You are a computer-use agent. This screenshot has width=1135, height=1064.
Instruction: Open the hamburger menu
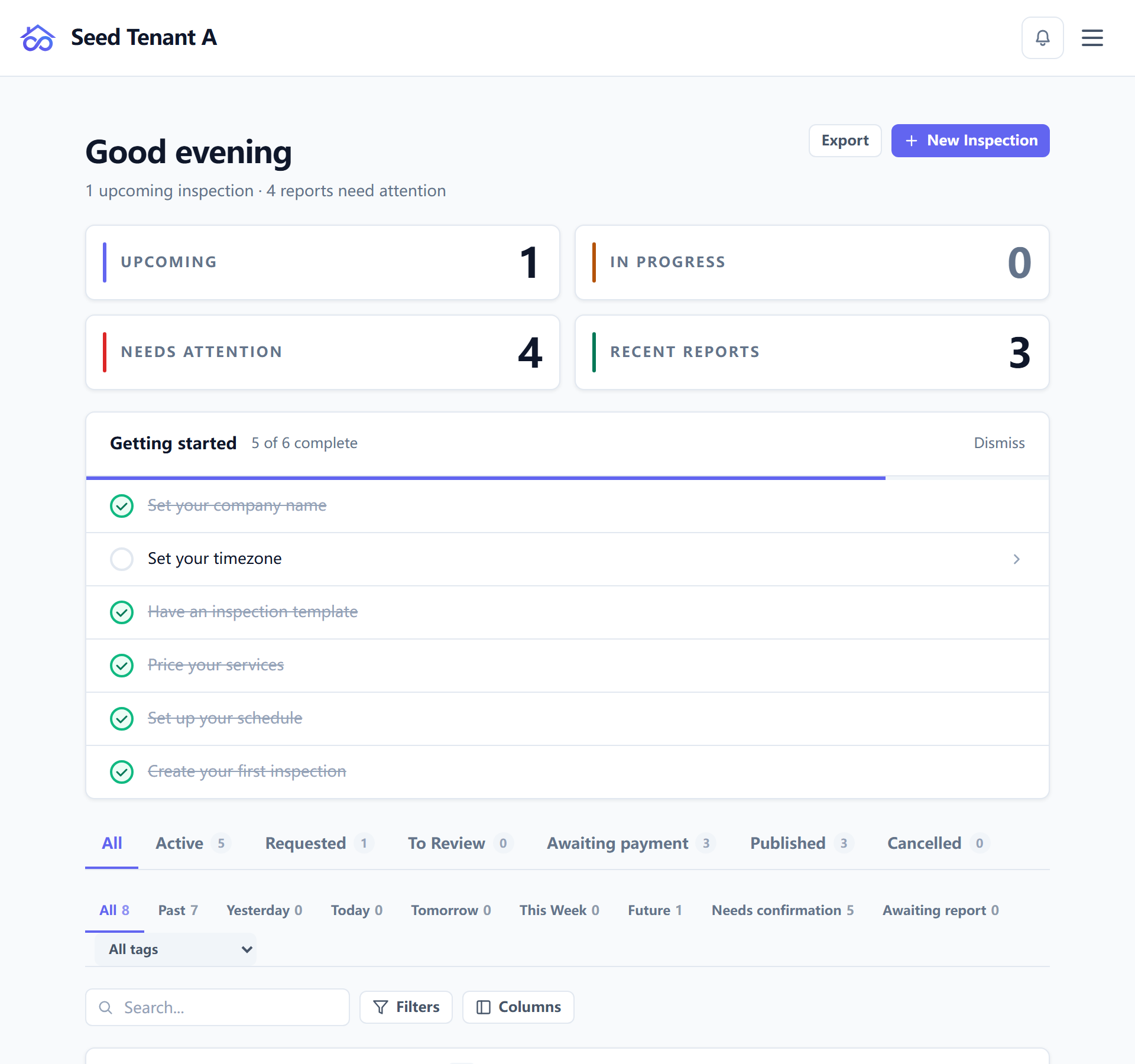(1092, 38)
